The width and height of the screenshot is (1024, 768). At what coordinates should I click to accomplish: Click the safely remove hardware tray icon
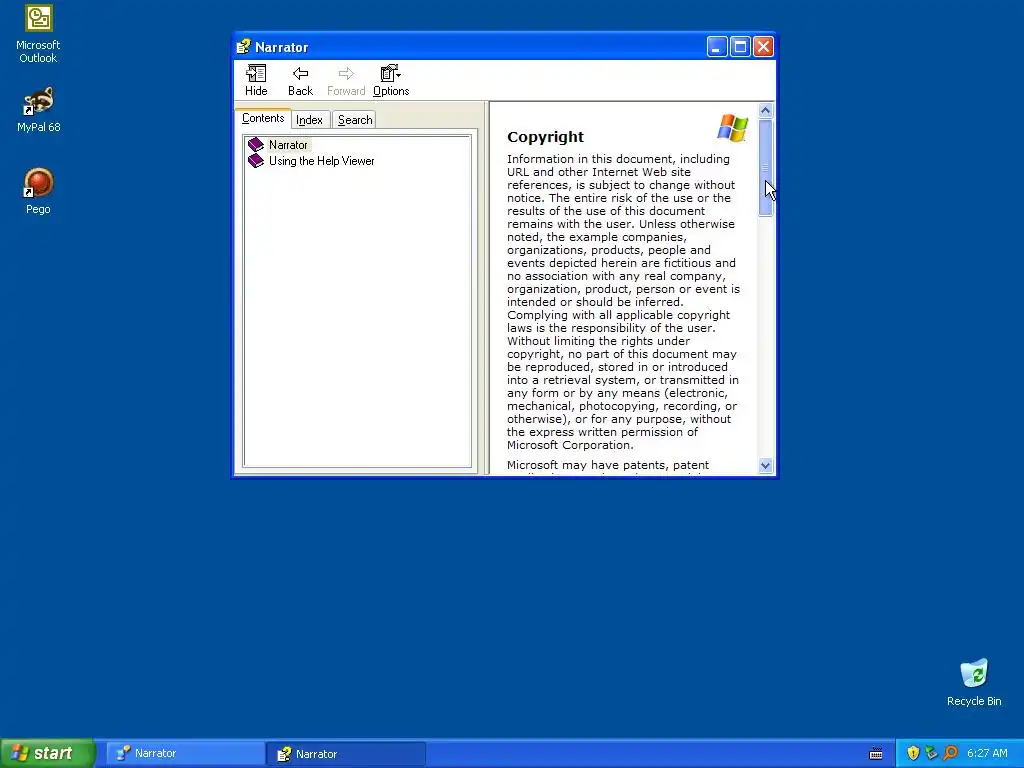coord(931,753)
